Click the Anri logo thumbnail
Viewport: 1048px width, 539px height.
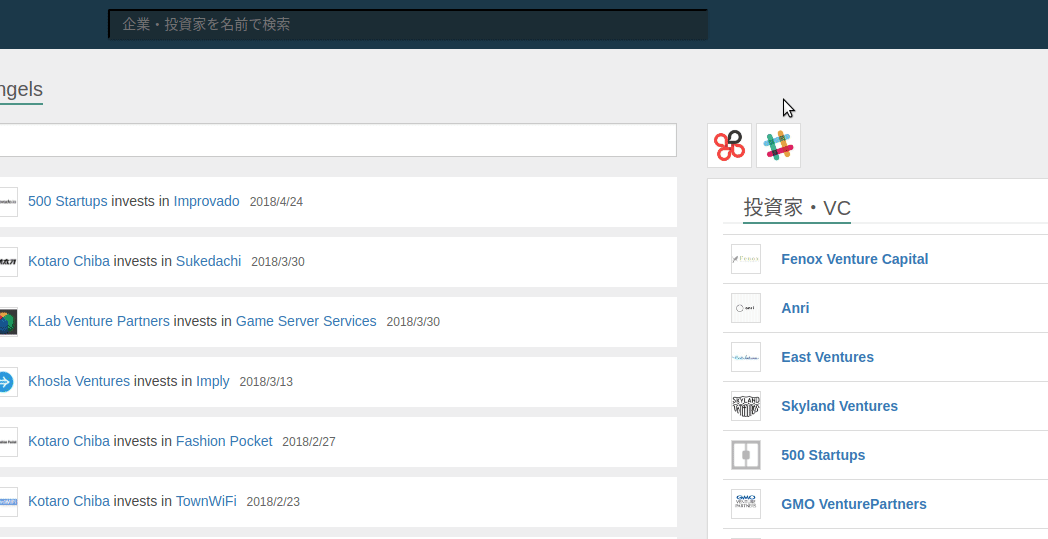pos(746,308)
